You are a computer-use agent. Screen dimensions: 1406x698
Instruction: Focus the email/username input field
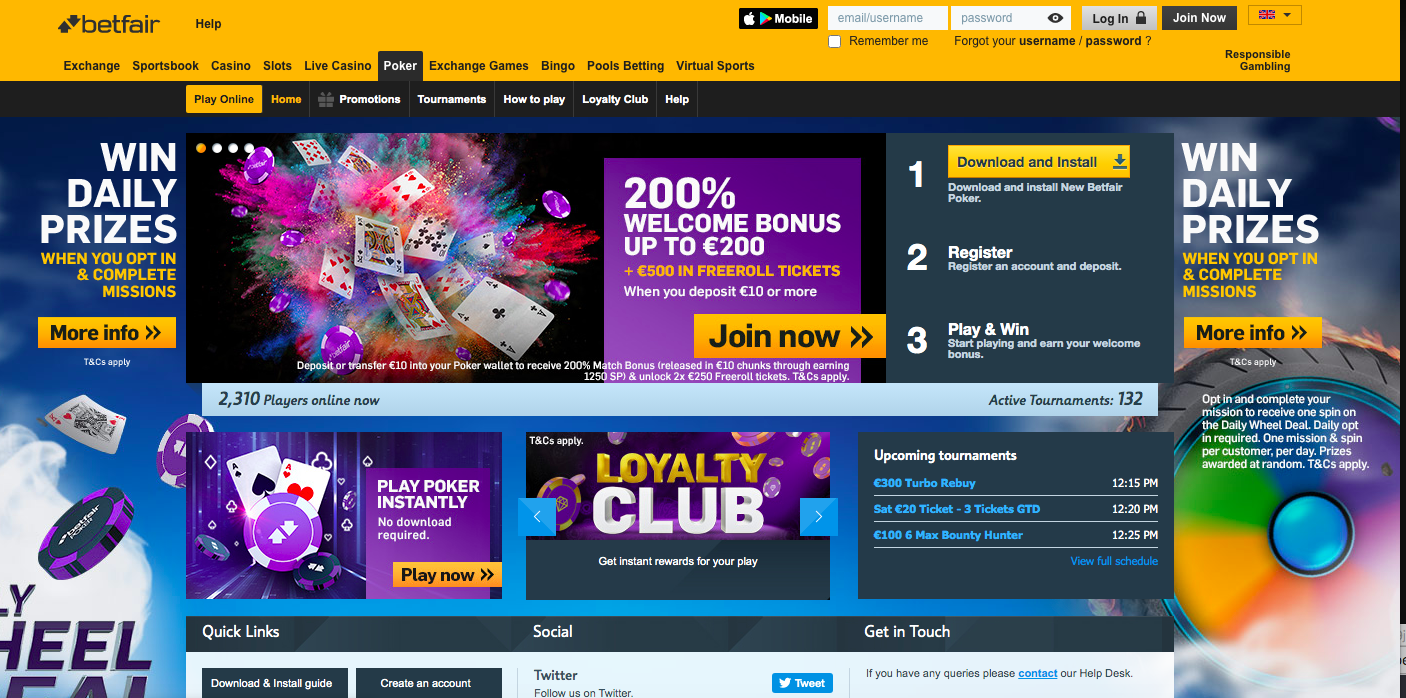click(x=888, y=18)
